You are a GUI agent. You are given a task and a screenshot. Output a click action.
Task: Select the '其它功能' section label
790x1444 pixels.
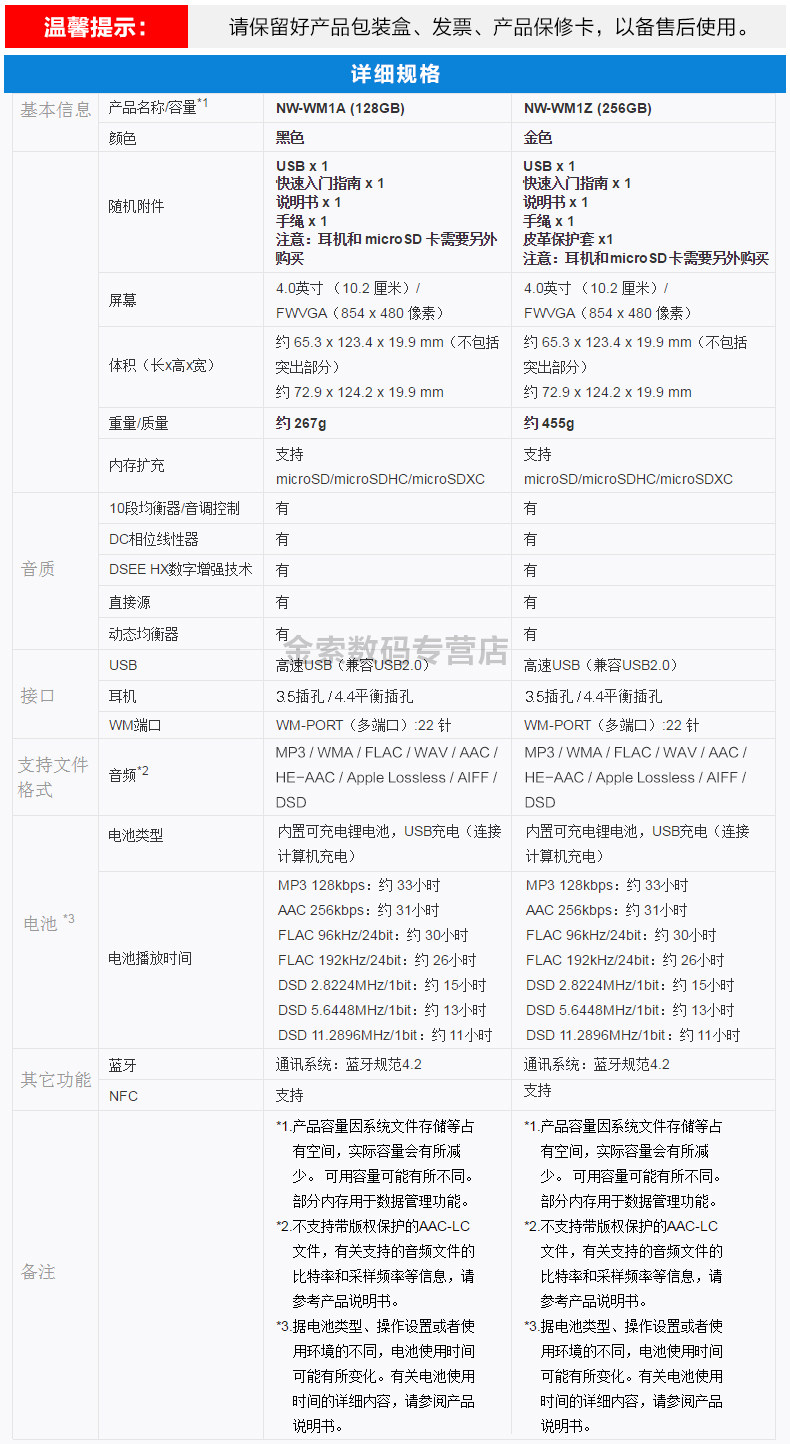pos(56,1080)
